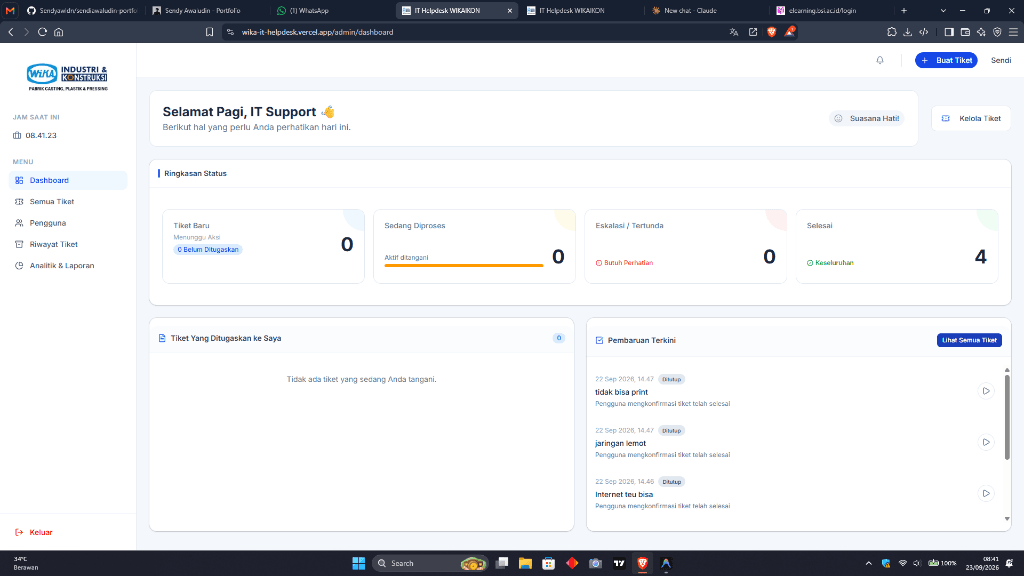1024x576 pixels.
Task: Open the Brave wallet icon
Action: pos(965,32)
